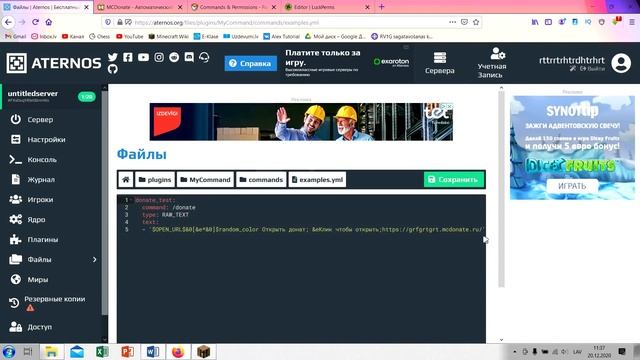Open YouTube bookmark
The height and width of the screenshot is (360, 640).
130,36
